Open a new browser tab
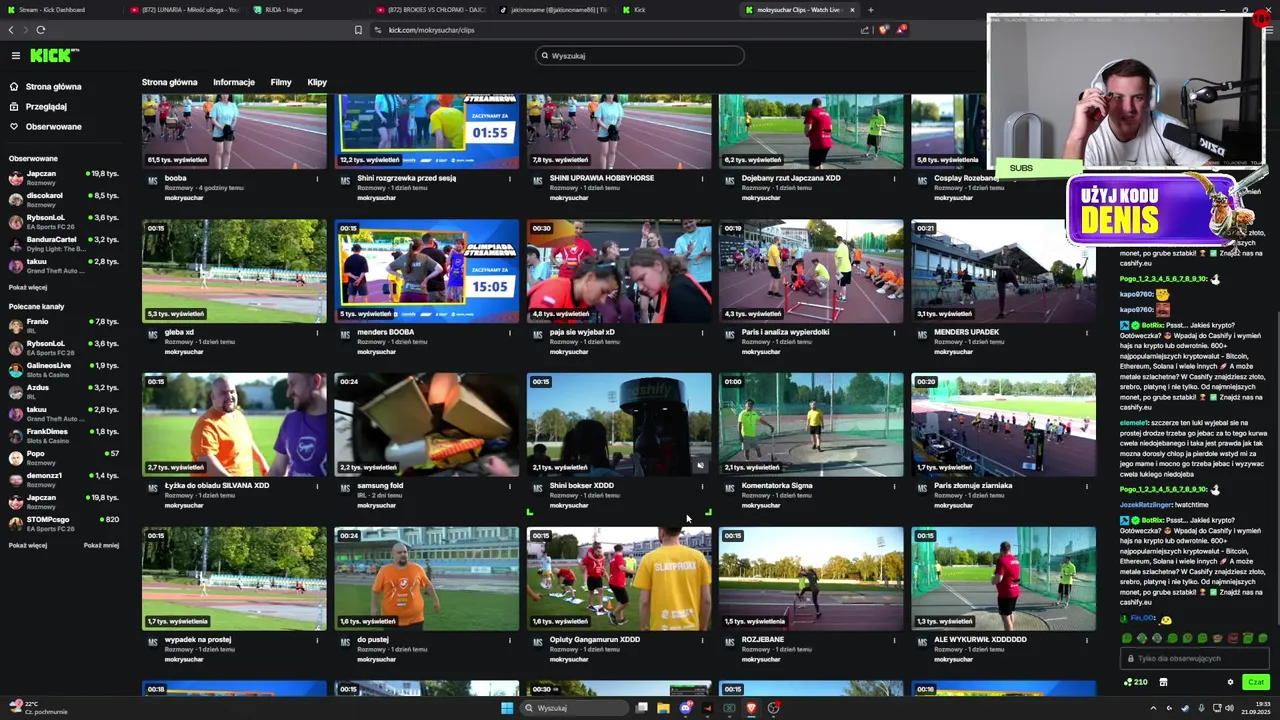The width and height of the screenshot is (1280, 720). click(x=870, y=10)
